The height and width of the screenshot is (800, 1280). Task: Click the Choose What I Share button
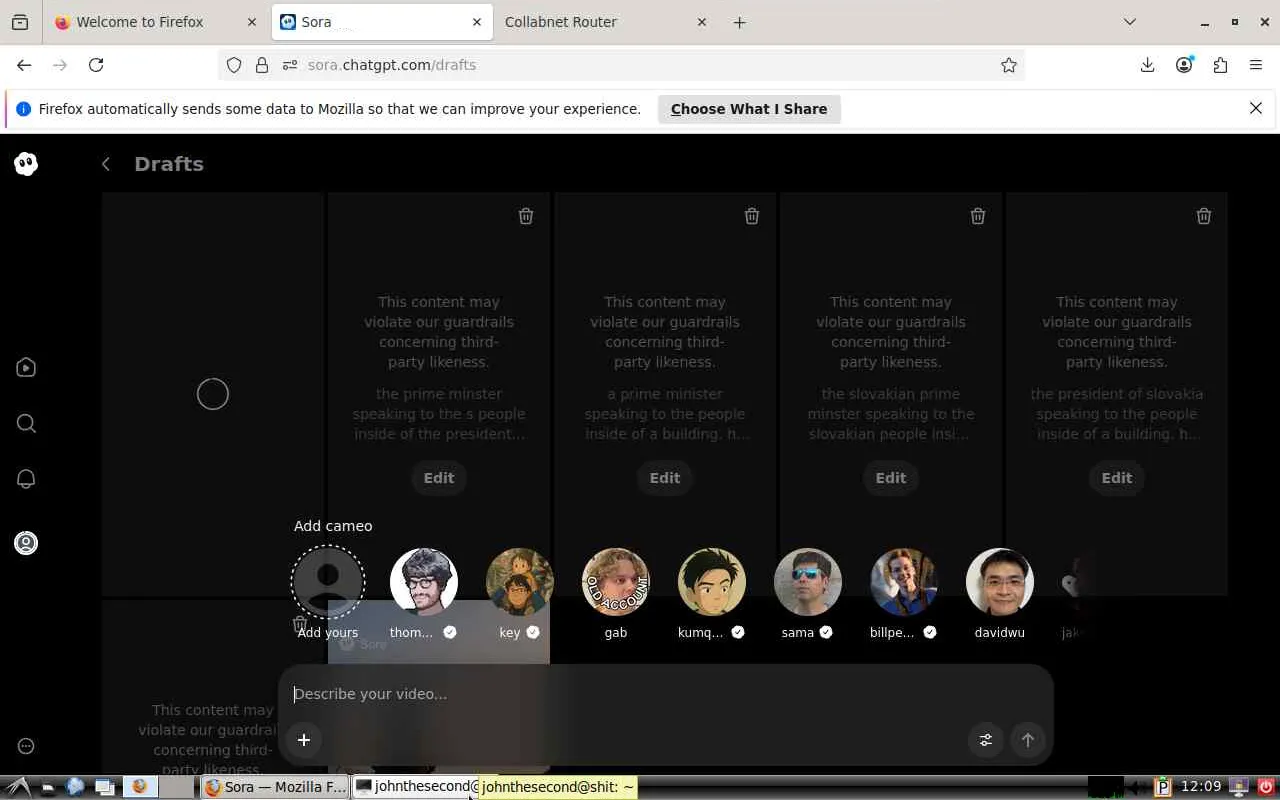click(x=749, y=109)
